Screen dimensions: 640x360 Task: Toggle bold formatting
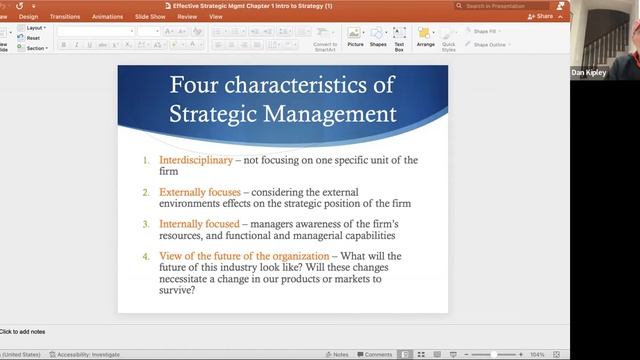(x=63, y=45)
